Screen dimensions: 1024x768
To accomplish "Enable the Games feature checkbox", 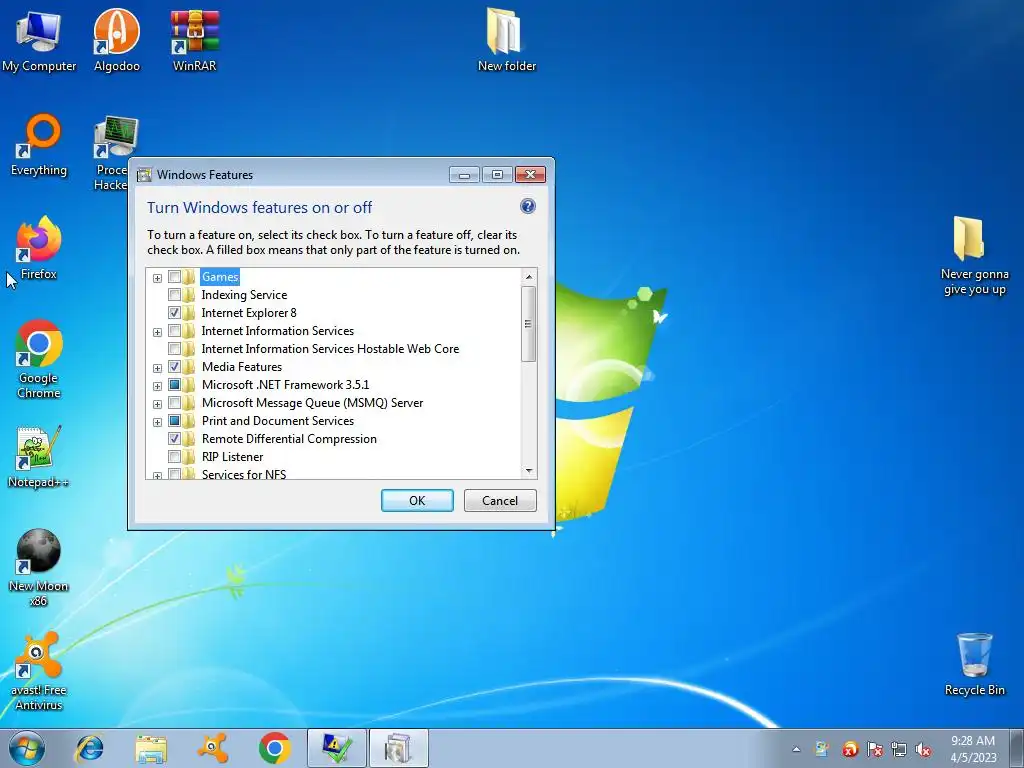I will coord(174,277).
